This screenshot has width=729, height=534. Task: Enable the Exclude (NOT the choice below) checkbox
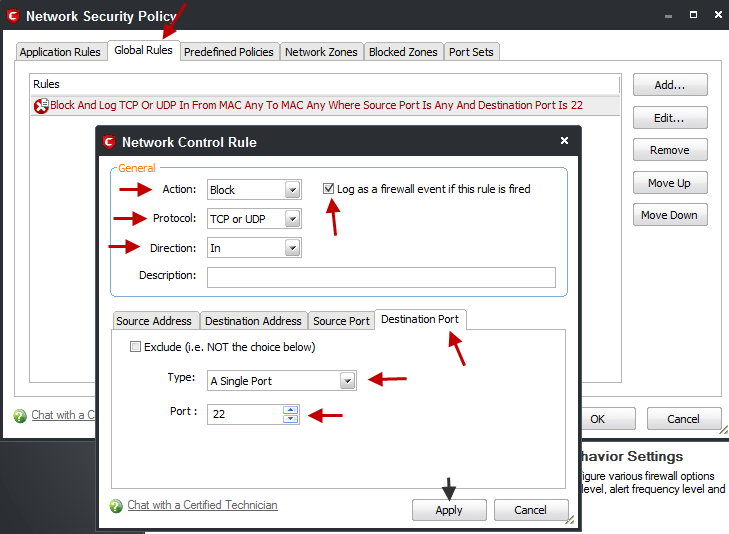pyautogui.click(x=135, y=347)
